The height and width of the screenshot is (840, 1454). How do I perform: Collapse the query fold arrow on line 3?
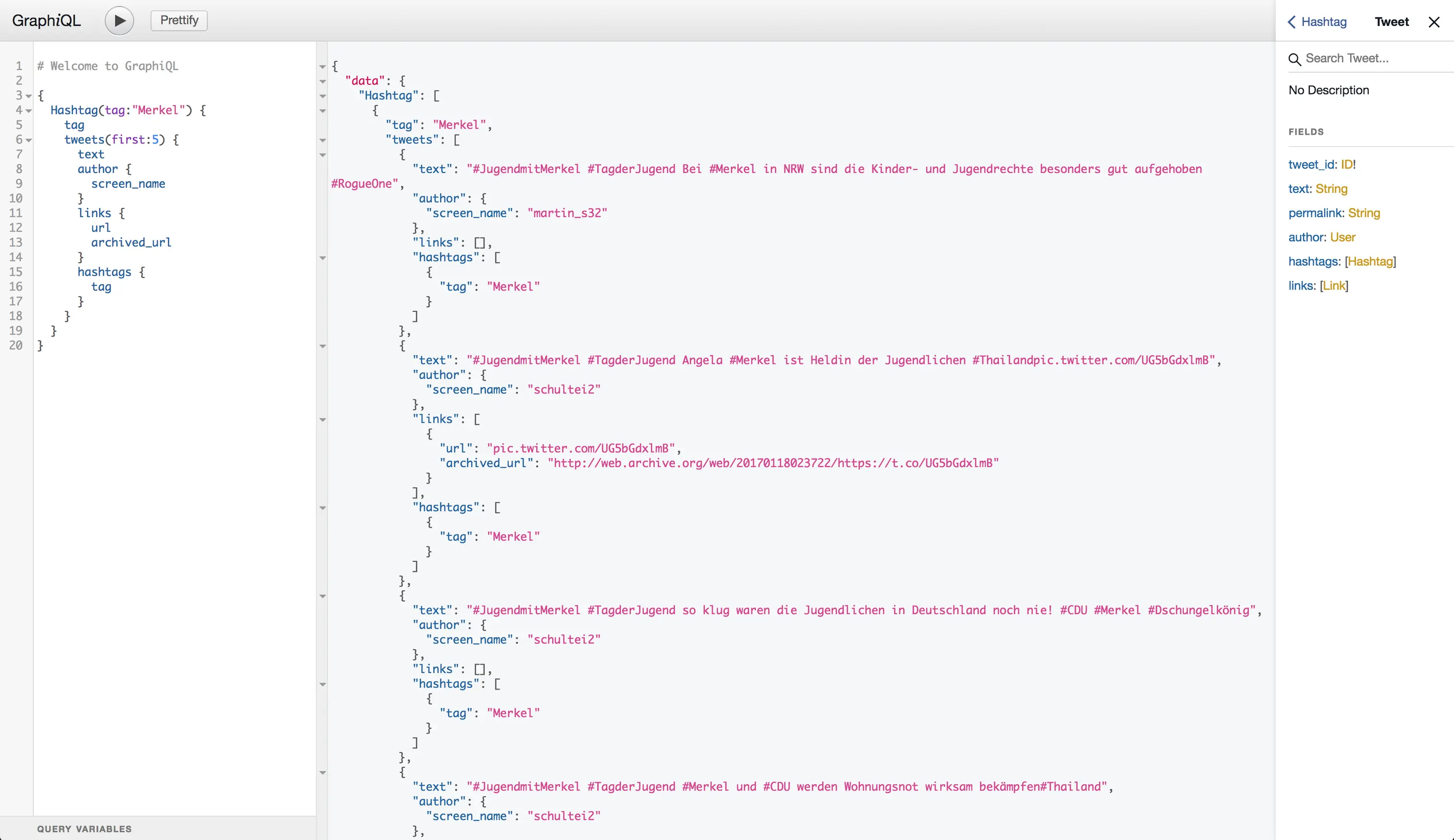coord(28,96)
